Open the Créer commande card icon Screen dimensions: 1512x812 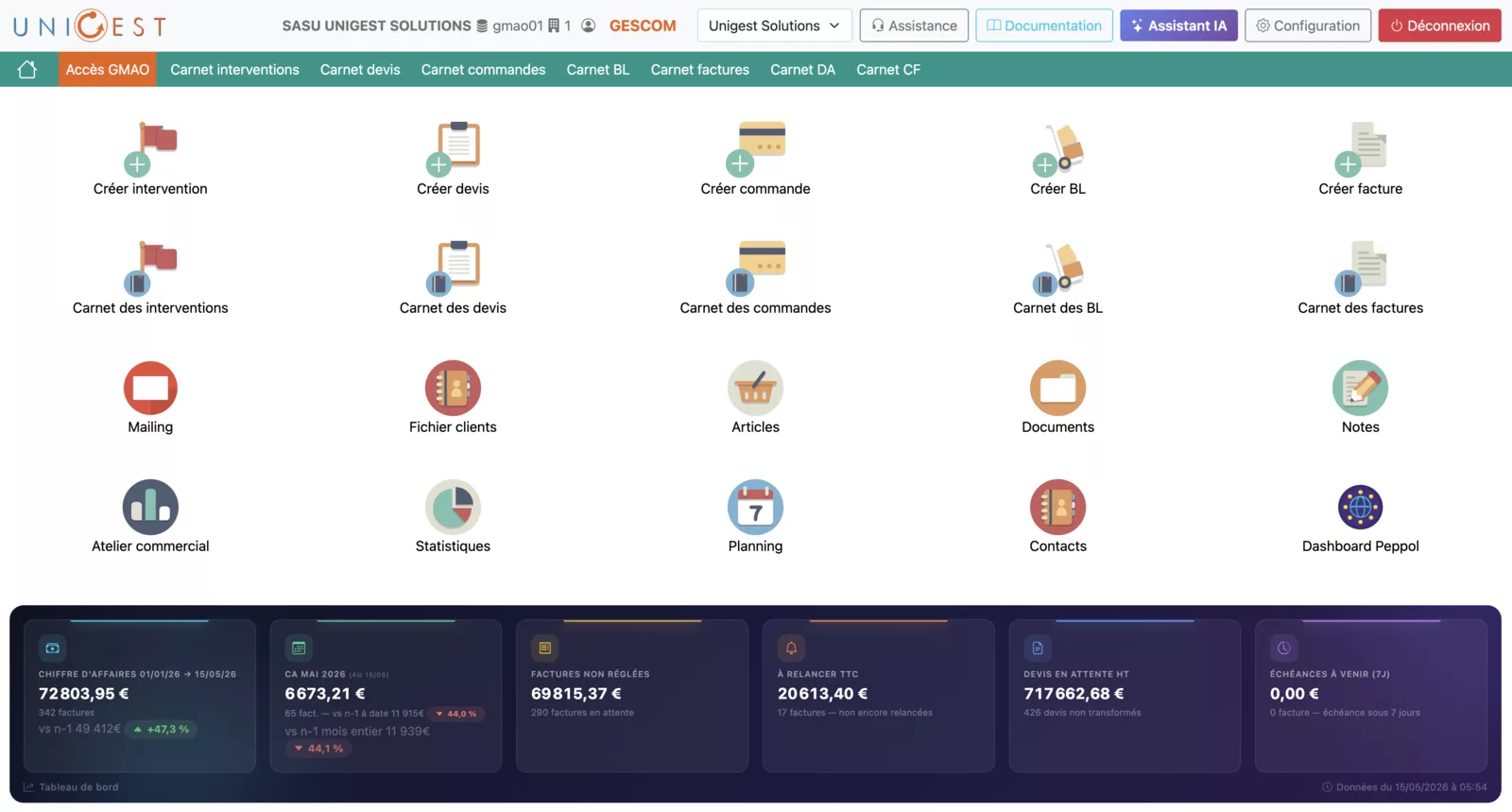pos(756,148)
